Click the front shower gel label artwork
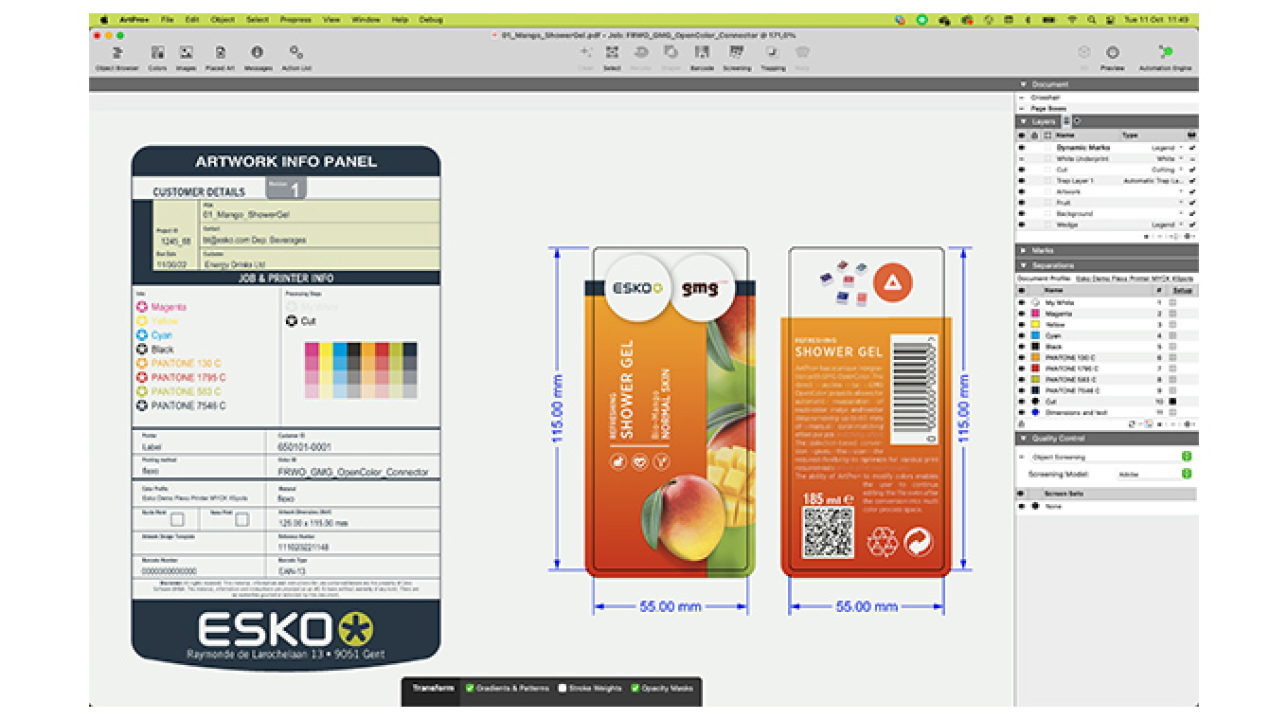This screenshot has width=1280, height=720. coord(670,412)
